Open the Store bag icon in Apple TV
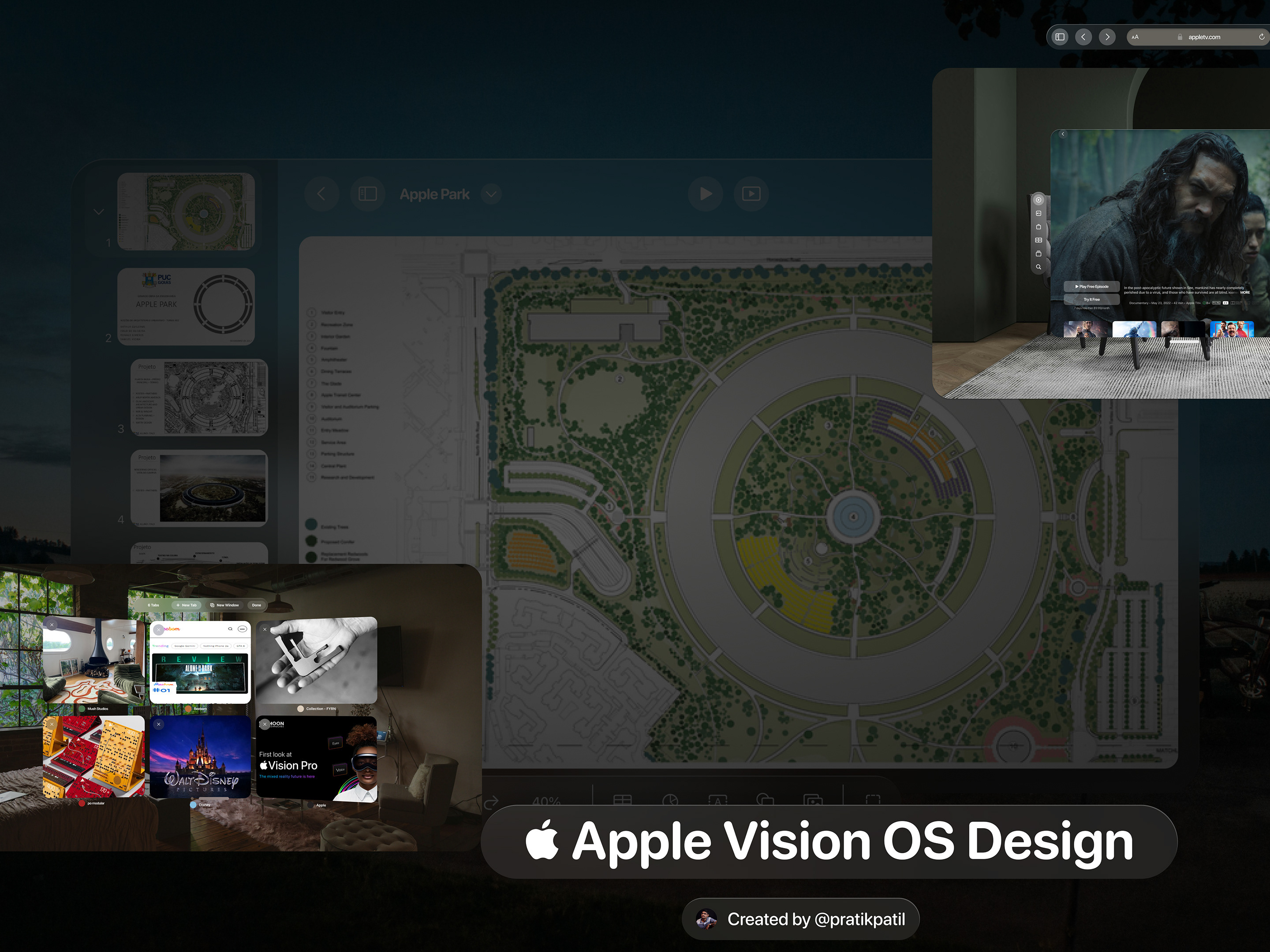The width and height of the screenshot is (1270, 952). point(1038,227)
